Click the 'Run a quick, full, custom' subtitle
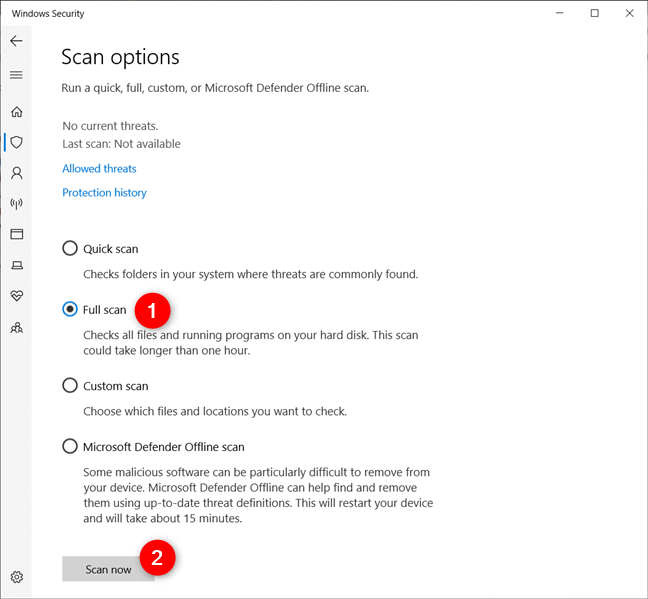The width and height of the screenshot is (648, 599). [215, 88]
